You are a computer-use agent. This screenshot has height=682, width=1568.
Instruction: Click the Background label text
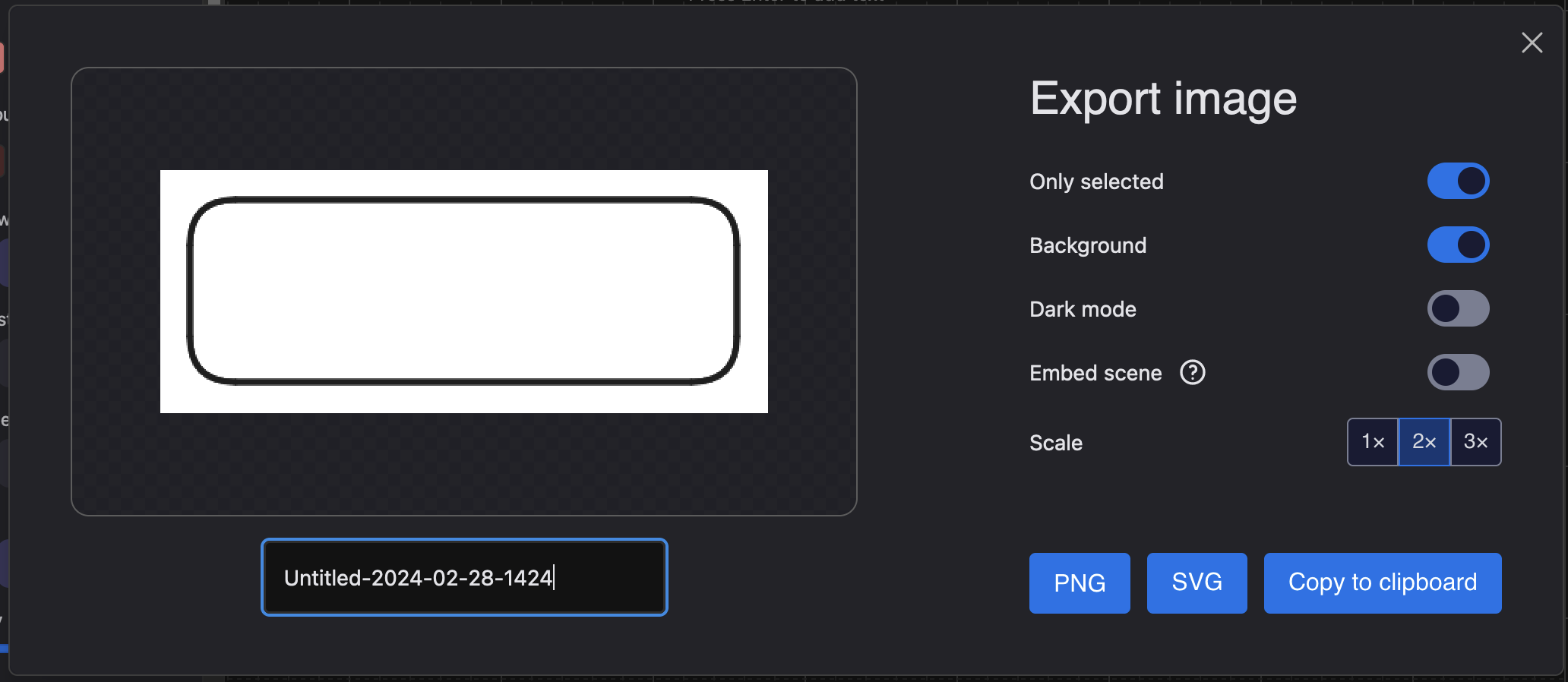coord(1088,245)
